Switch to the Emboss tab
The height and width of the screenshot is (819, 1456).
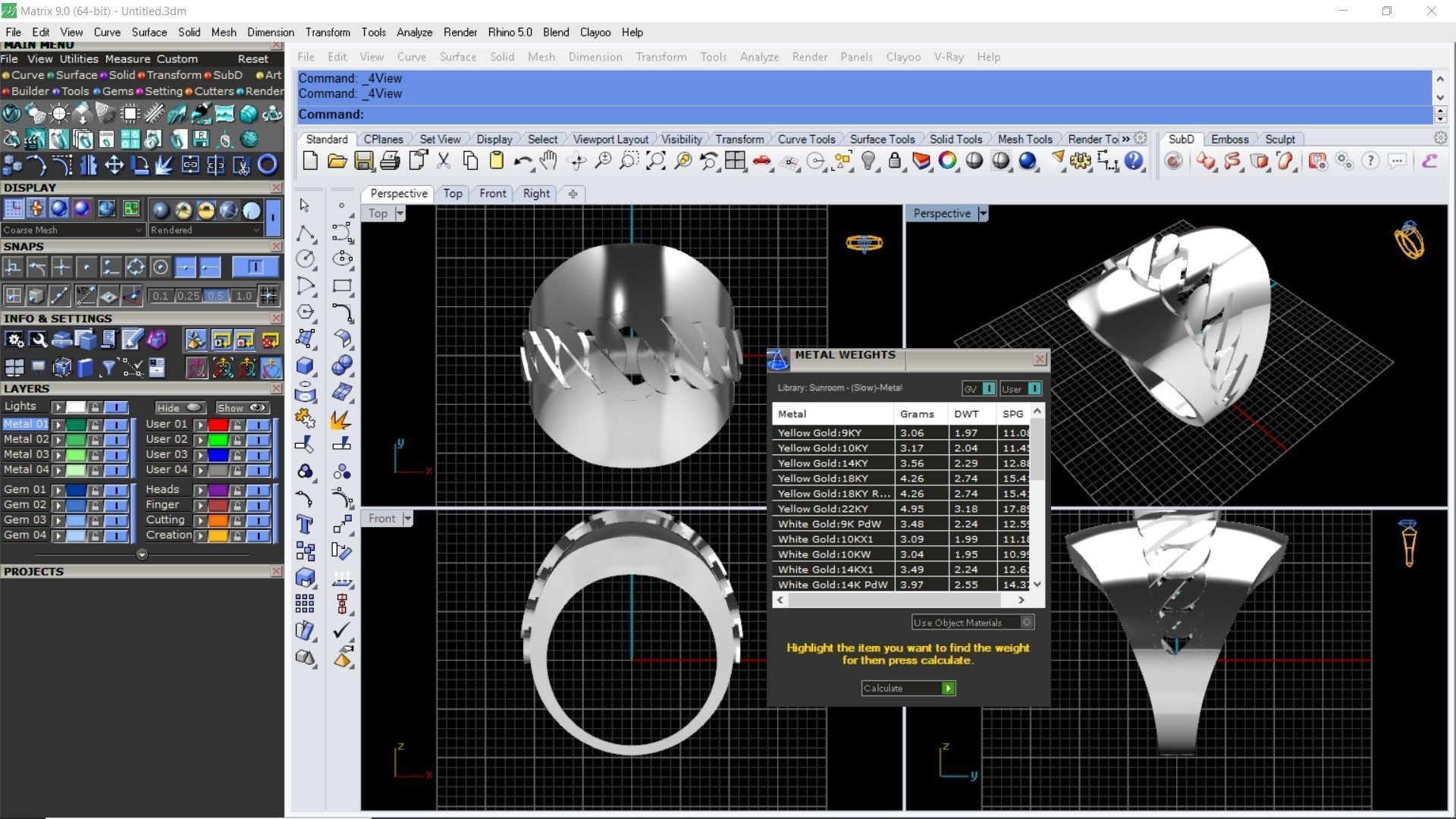tap(1229, 139)
